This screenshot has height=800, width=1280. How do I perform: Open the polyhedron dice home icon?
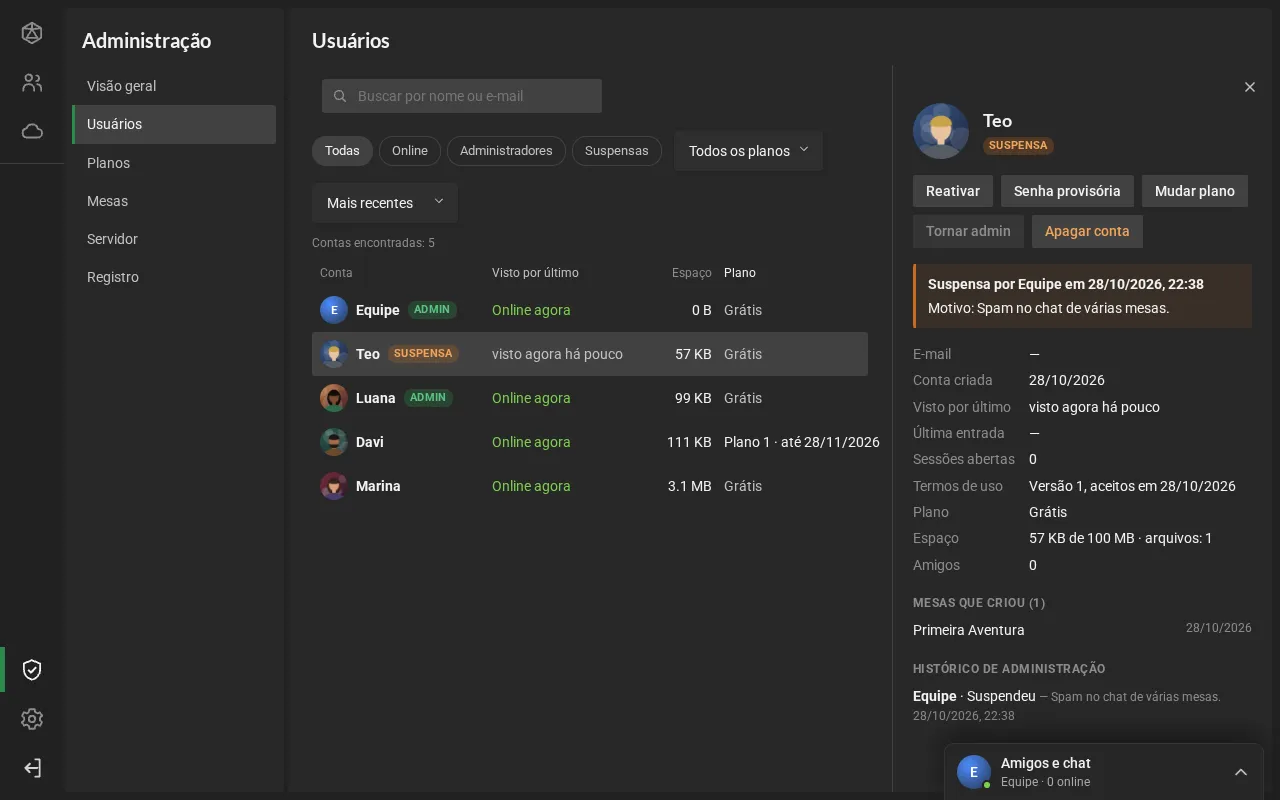32,33
